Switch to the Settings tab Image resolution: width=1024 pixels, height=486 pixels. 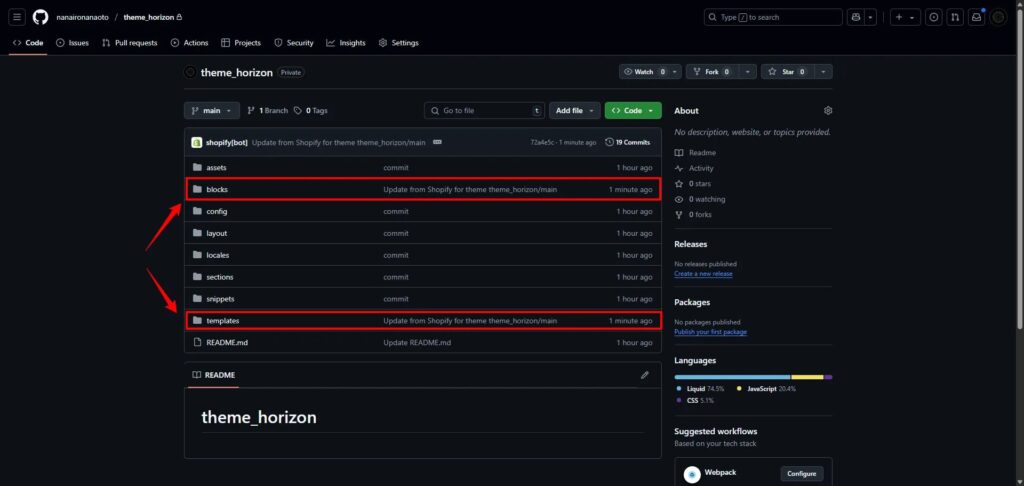coord(398,42)
